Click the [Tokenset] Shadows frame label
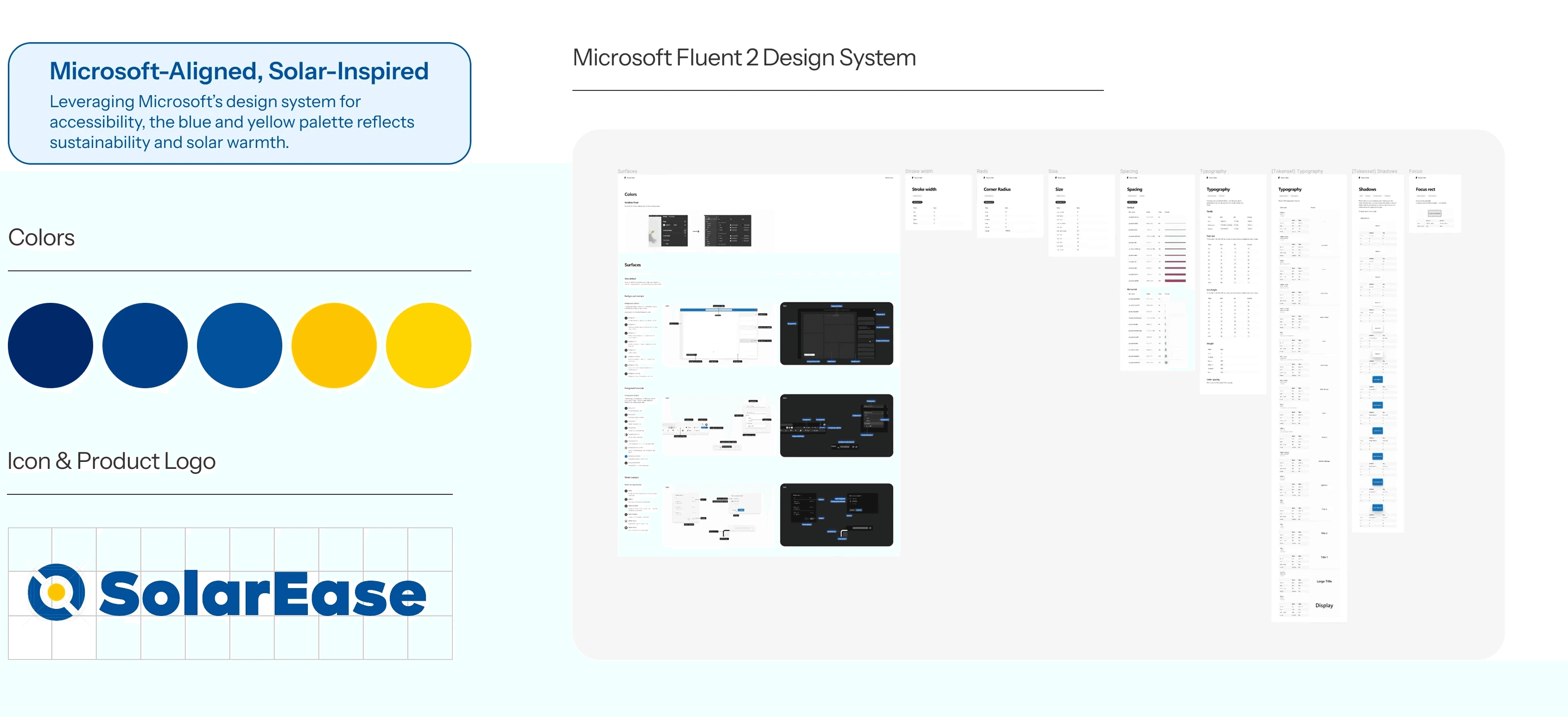This screenshot has height=717, width=1568. click(1374, 171)
